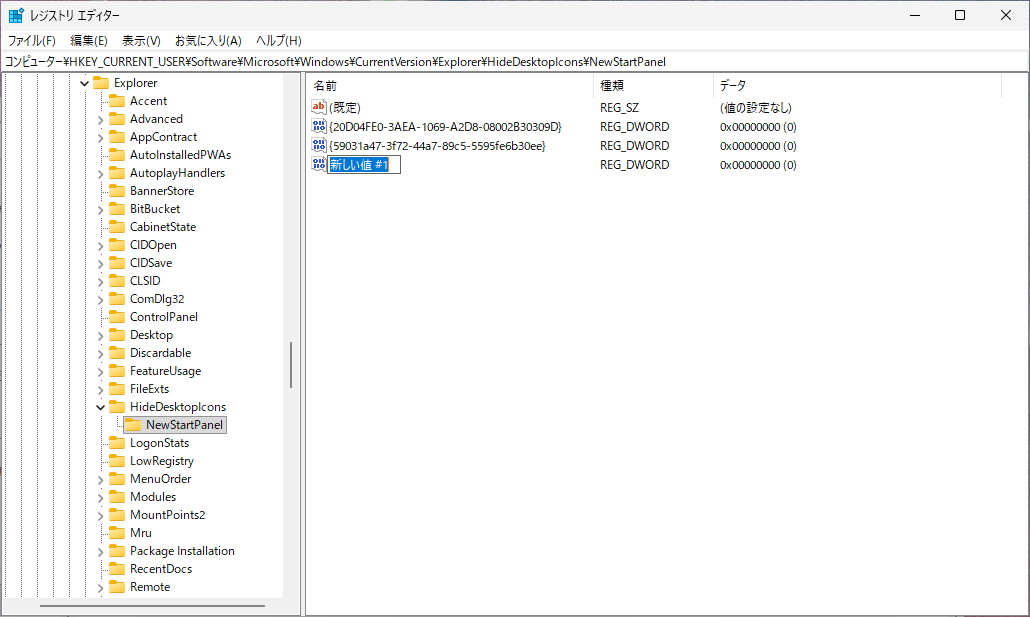Click the DWORD icon for {59031a47-3f72-44a7-89c5-5595fe6b30ee}
Screen dimensions: 1030x617
[319, 146]
